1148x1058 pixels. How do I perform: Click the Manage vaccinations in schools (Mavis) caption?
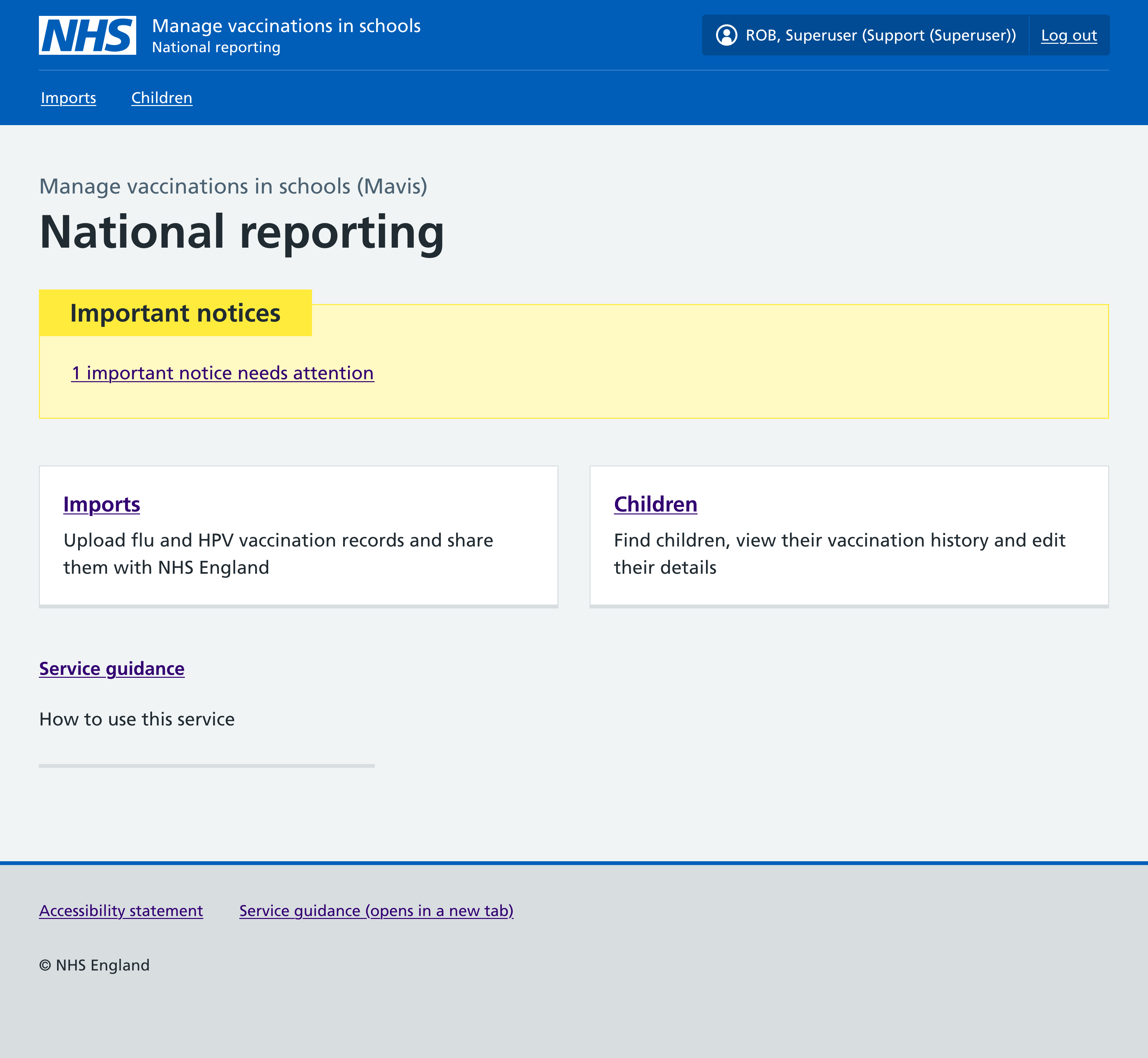[x=233, y=186]
